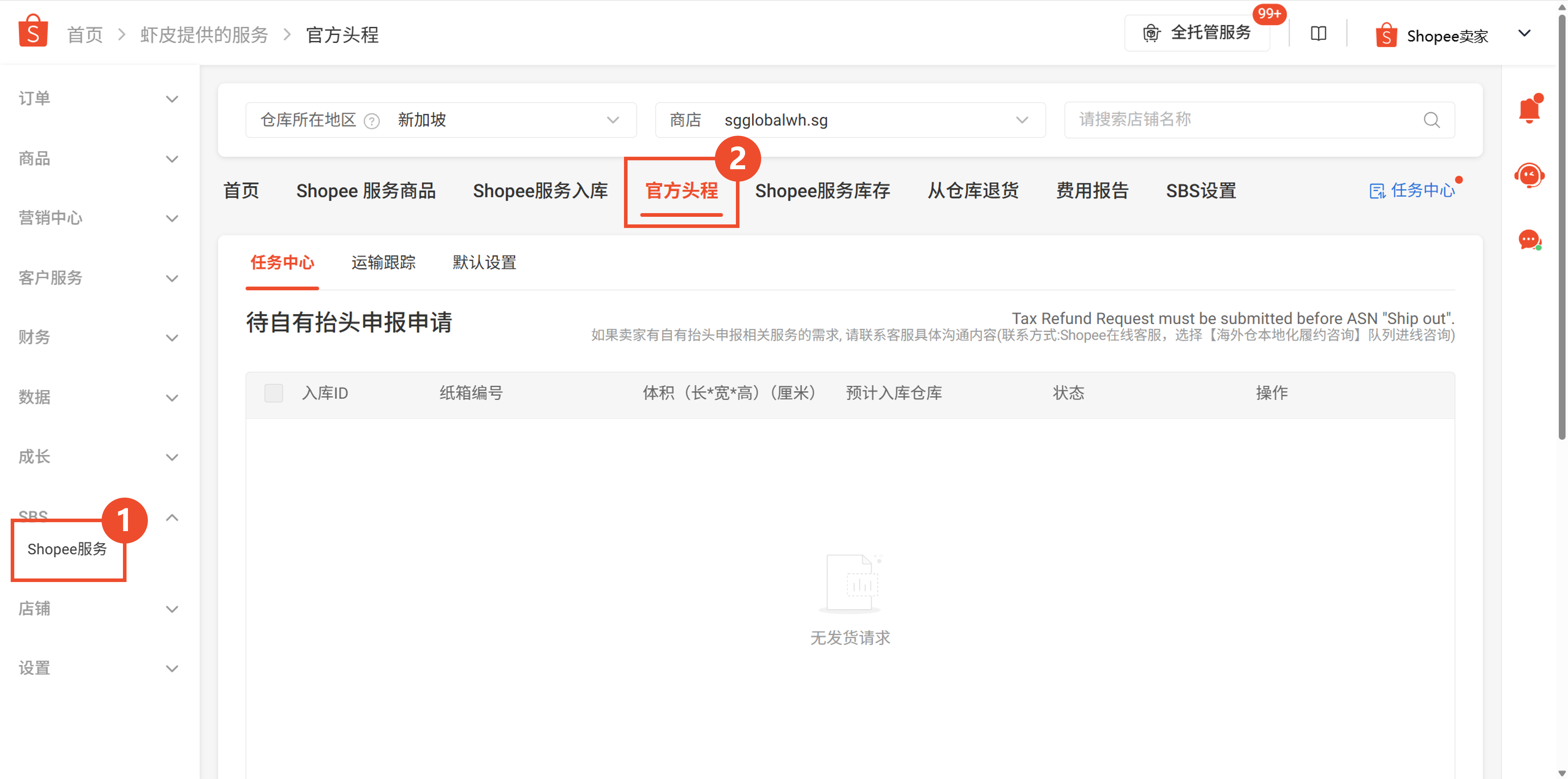
Task: Open the 仓库所在地区 dropdown showing 新加坡
Action: click(x=441, y=120)
